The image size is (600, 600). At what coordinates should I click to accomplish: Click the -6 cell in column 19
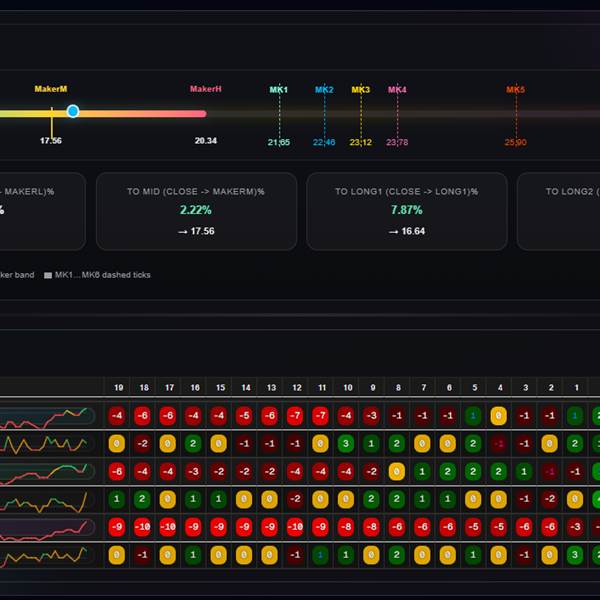pyautogui.click(x=117, y=471)
